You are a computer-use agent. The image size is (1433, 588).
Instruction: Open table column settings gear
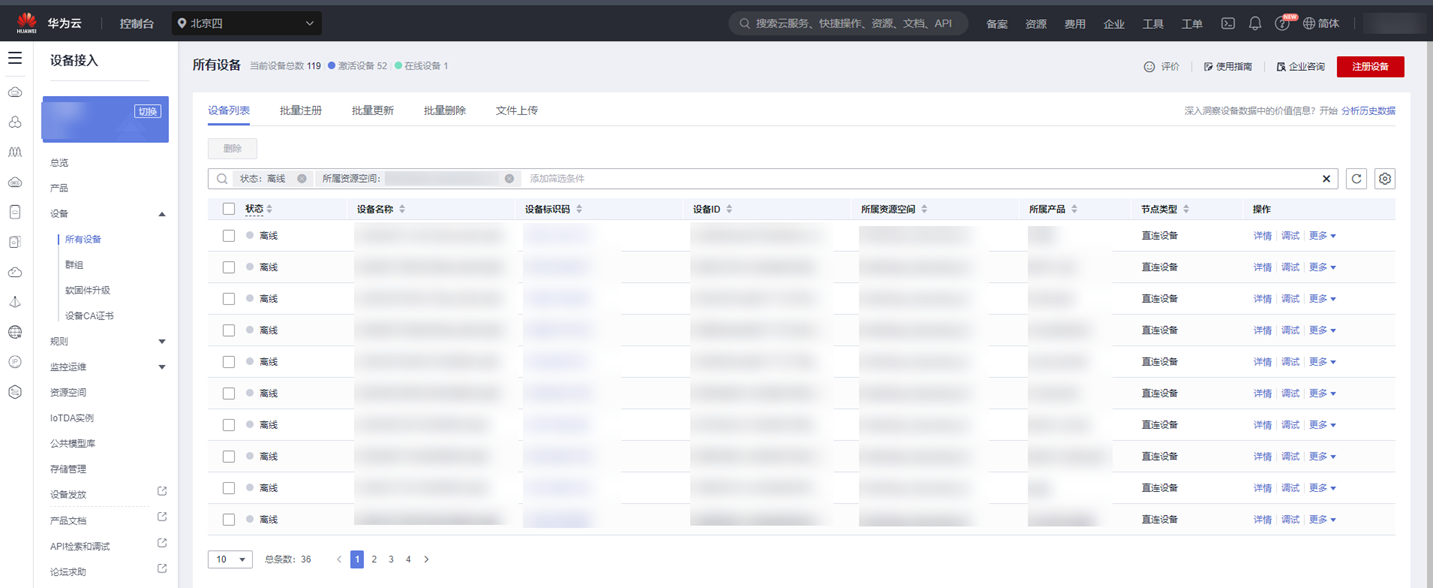click(x=1385, y=179)
